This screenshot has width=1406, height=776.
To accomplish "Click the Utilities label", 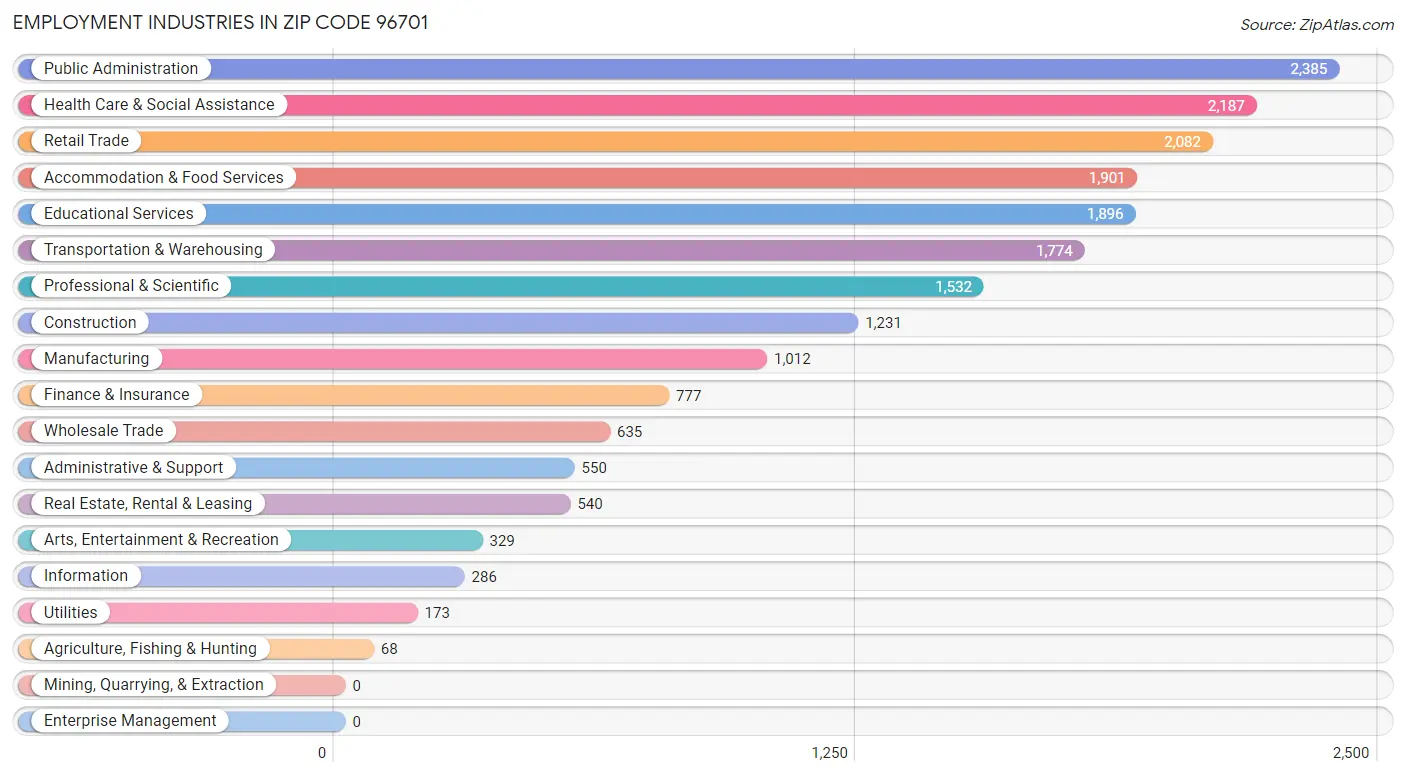I will [x=71, y=613].
